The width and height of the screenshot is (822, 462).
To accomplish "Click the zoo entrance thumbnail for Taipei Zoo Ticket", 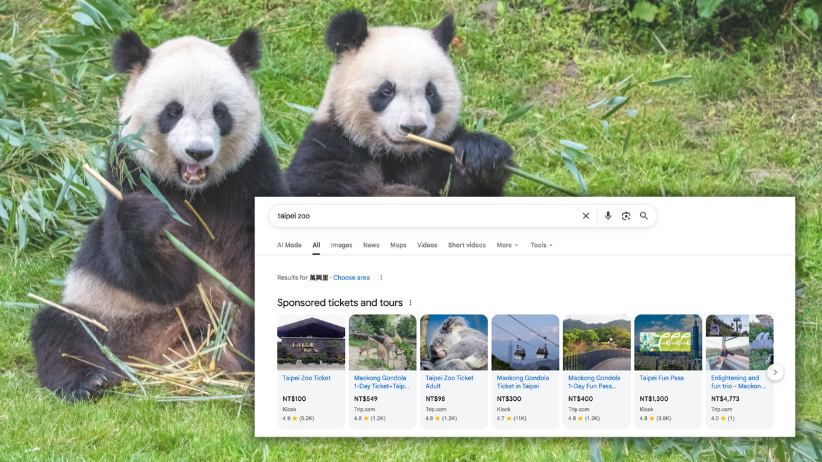I will click(311, 342).
